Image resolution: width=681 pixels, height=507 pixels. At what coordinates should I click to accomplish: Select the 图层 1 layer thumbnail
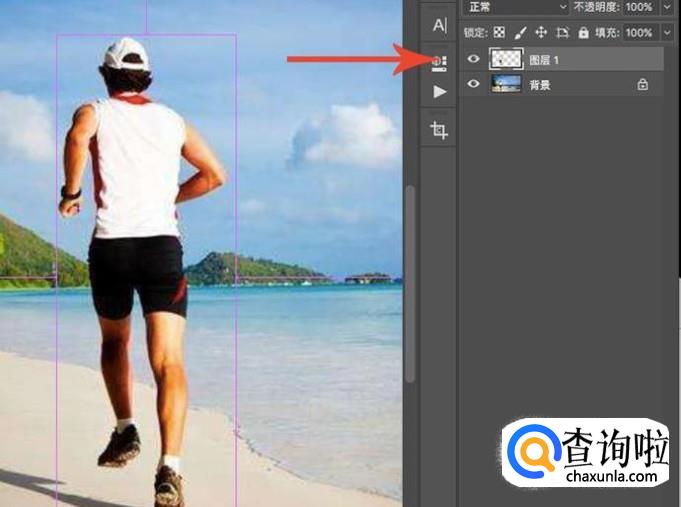click(x=506, y=59)
